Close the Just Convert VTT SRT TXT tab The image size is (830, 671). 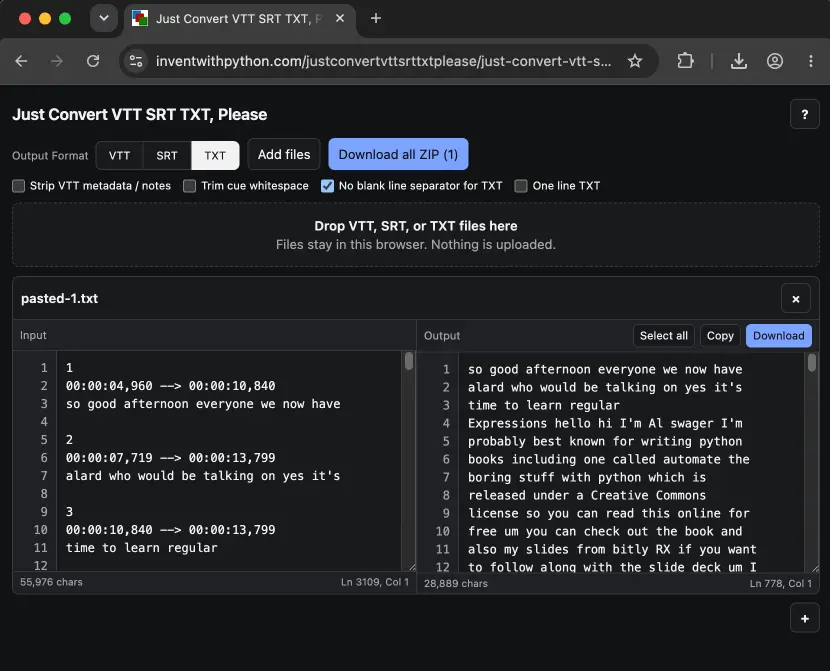click(340, 19)
